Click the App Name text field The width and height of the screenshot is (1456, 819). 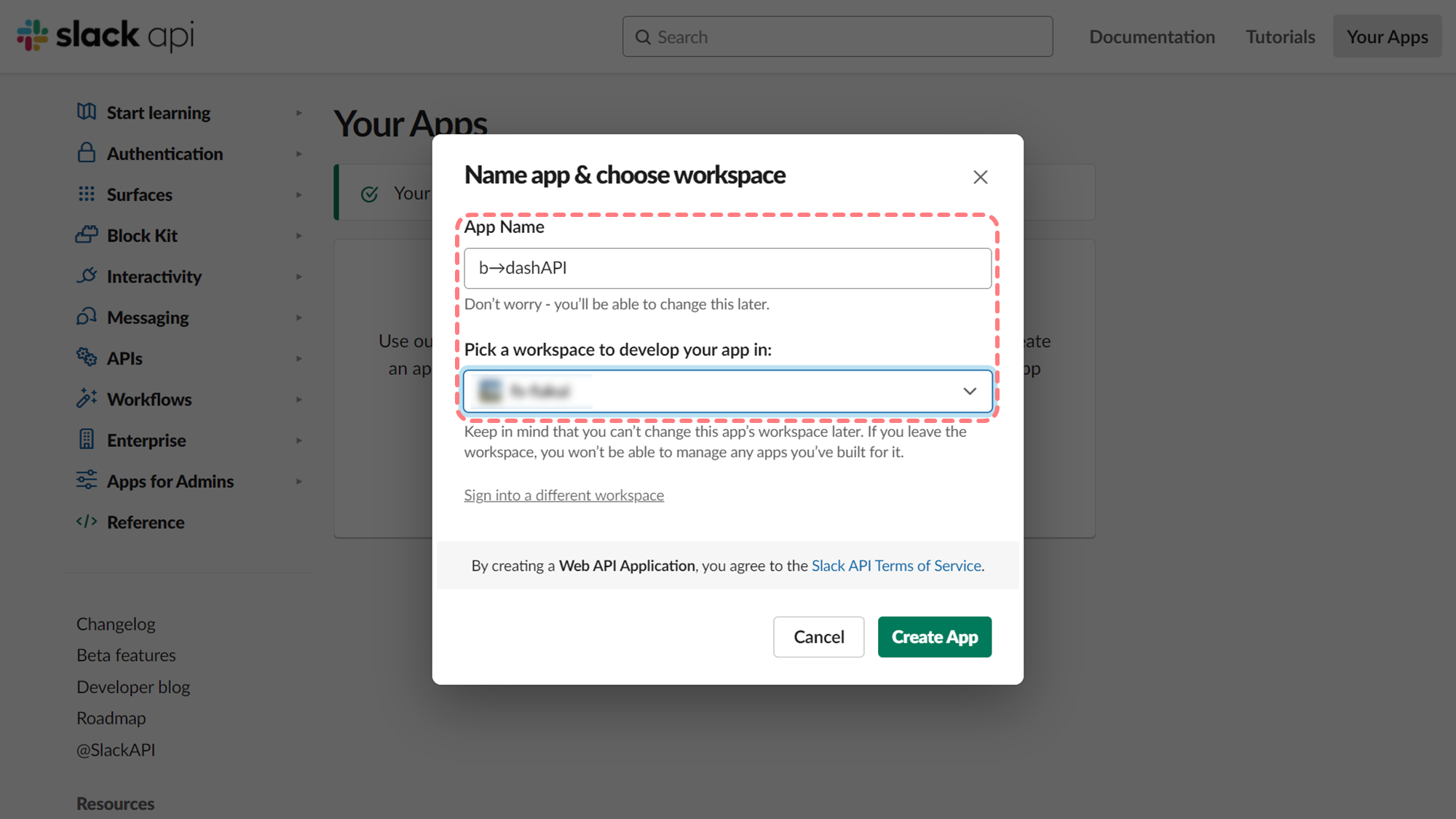727,268
